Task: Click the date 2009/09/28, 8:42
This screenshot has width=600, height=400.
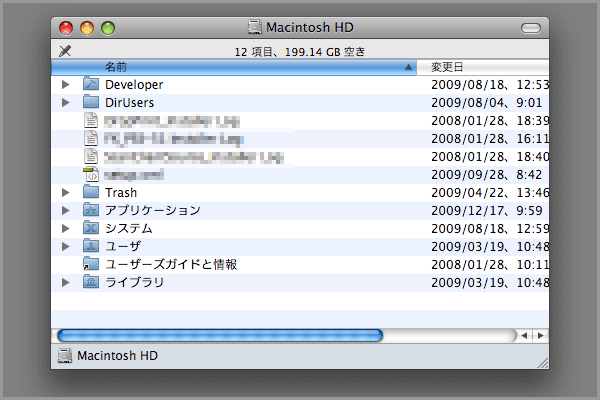Action: coord(487,174)
